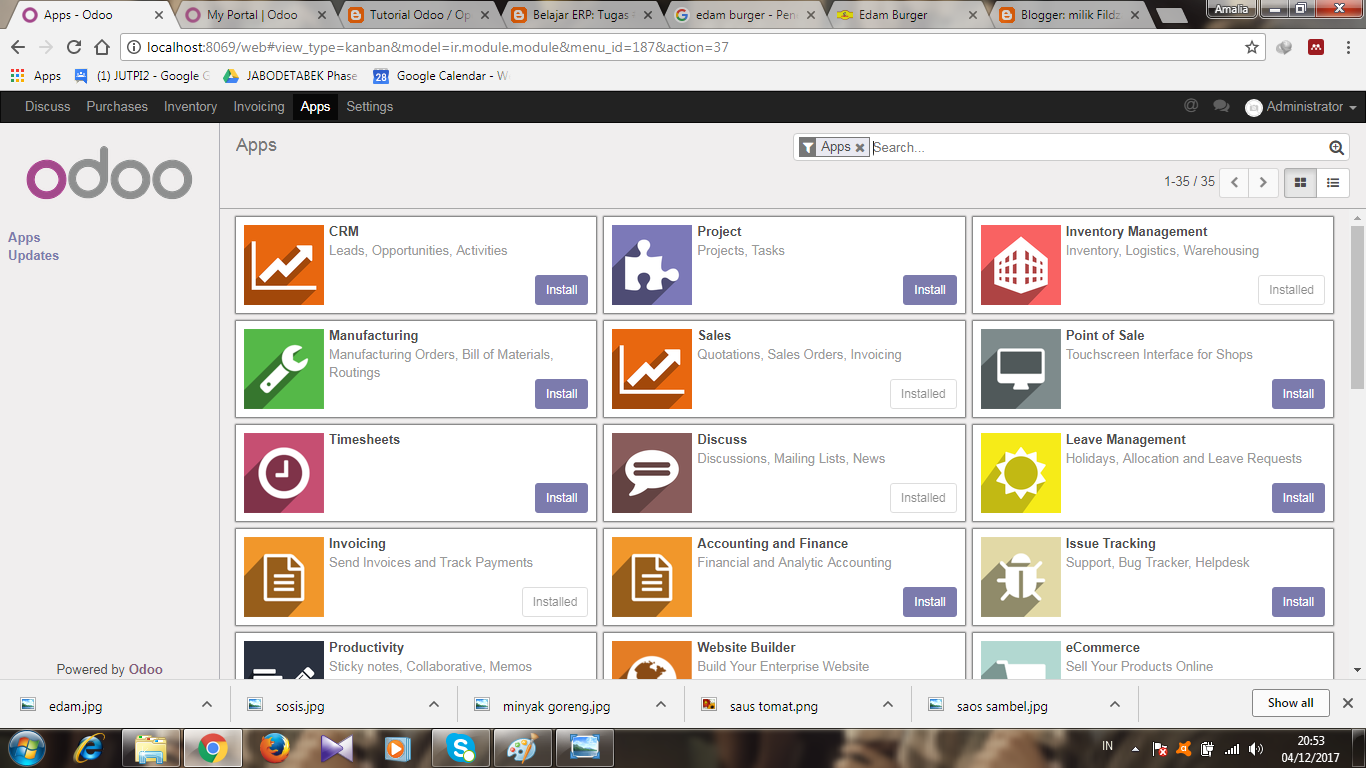The width and height of the screenshot is (1366, 768).
Task: Go to the previous page of apps
Action: [1235, 183]
